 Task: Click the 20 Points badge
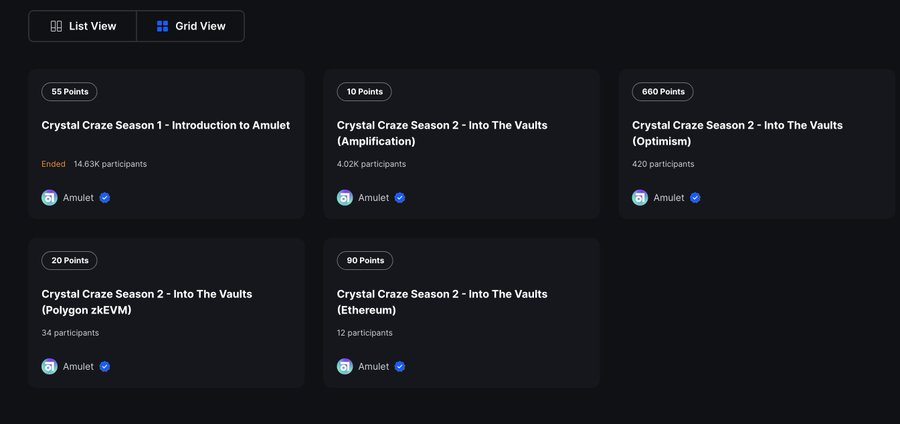[x=69, y=260]
